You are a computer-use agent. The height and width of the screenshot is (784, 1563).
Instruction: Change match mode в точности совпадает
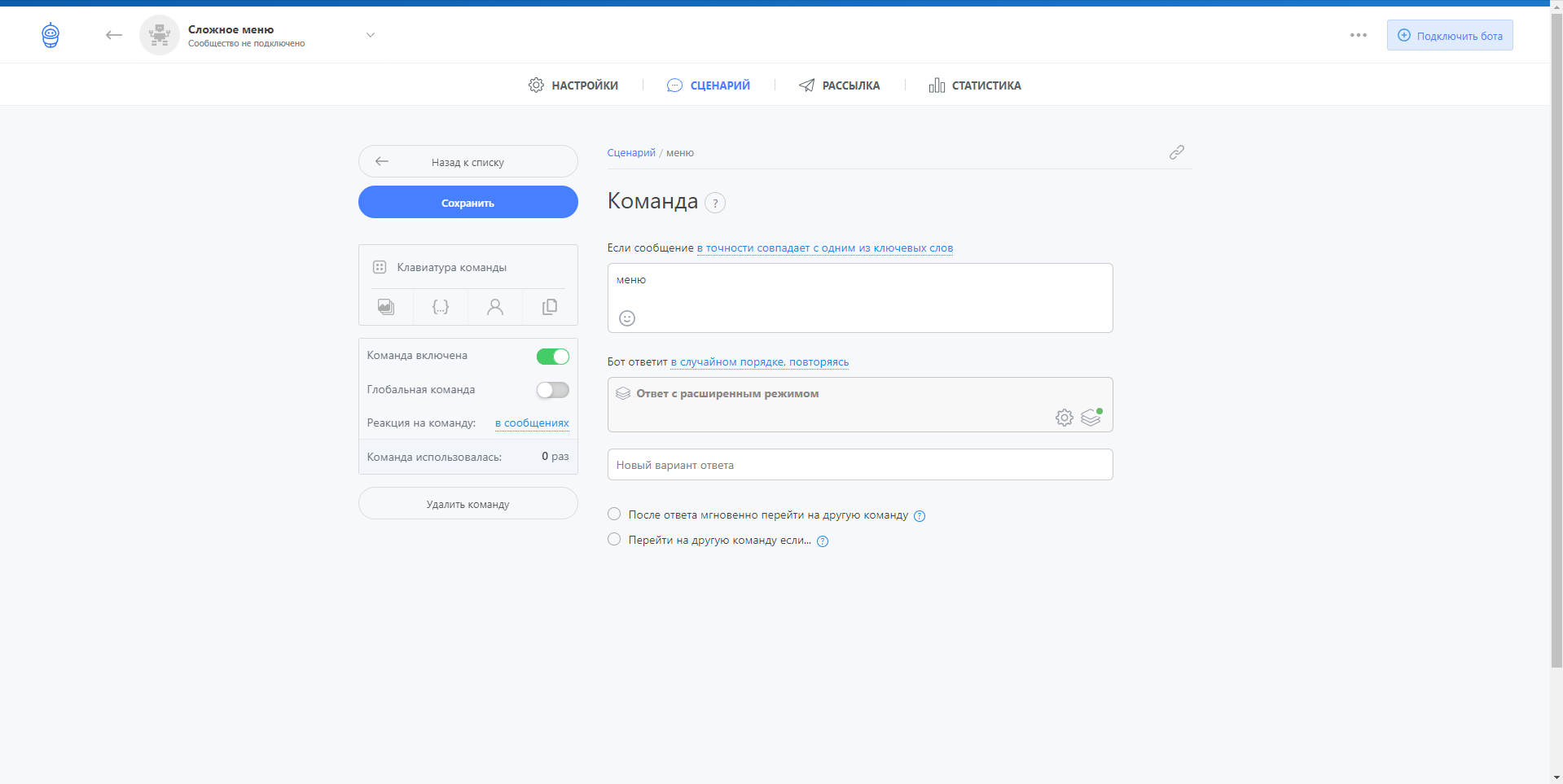(x=825, y=248)
